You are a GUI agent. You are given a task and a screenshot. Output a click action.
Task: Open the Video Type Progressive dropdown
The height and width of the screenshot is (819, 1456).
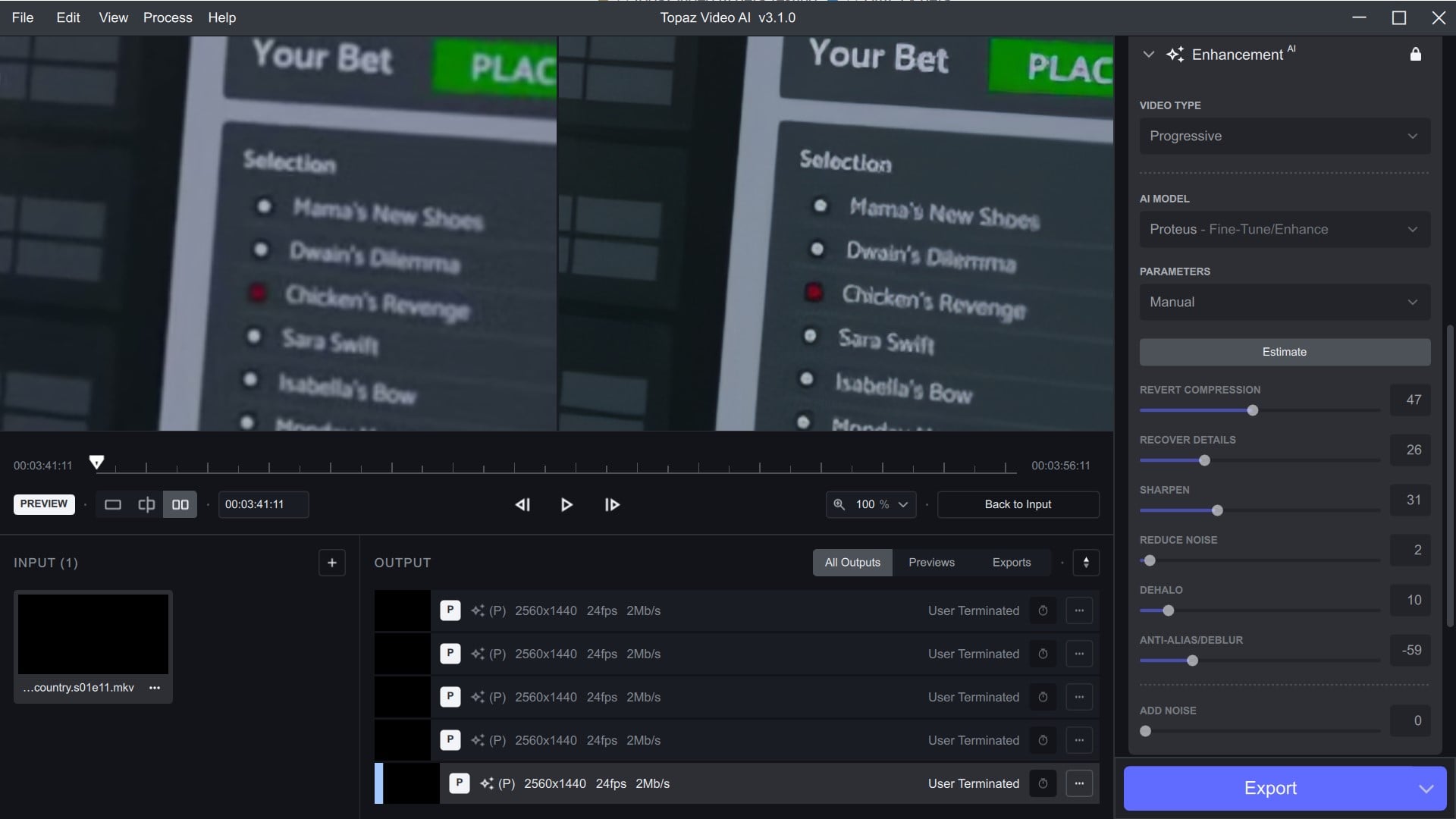click(1285, 136)
